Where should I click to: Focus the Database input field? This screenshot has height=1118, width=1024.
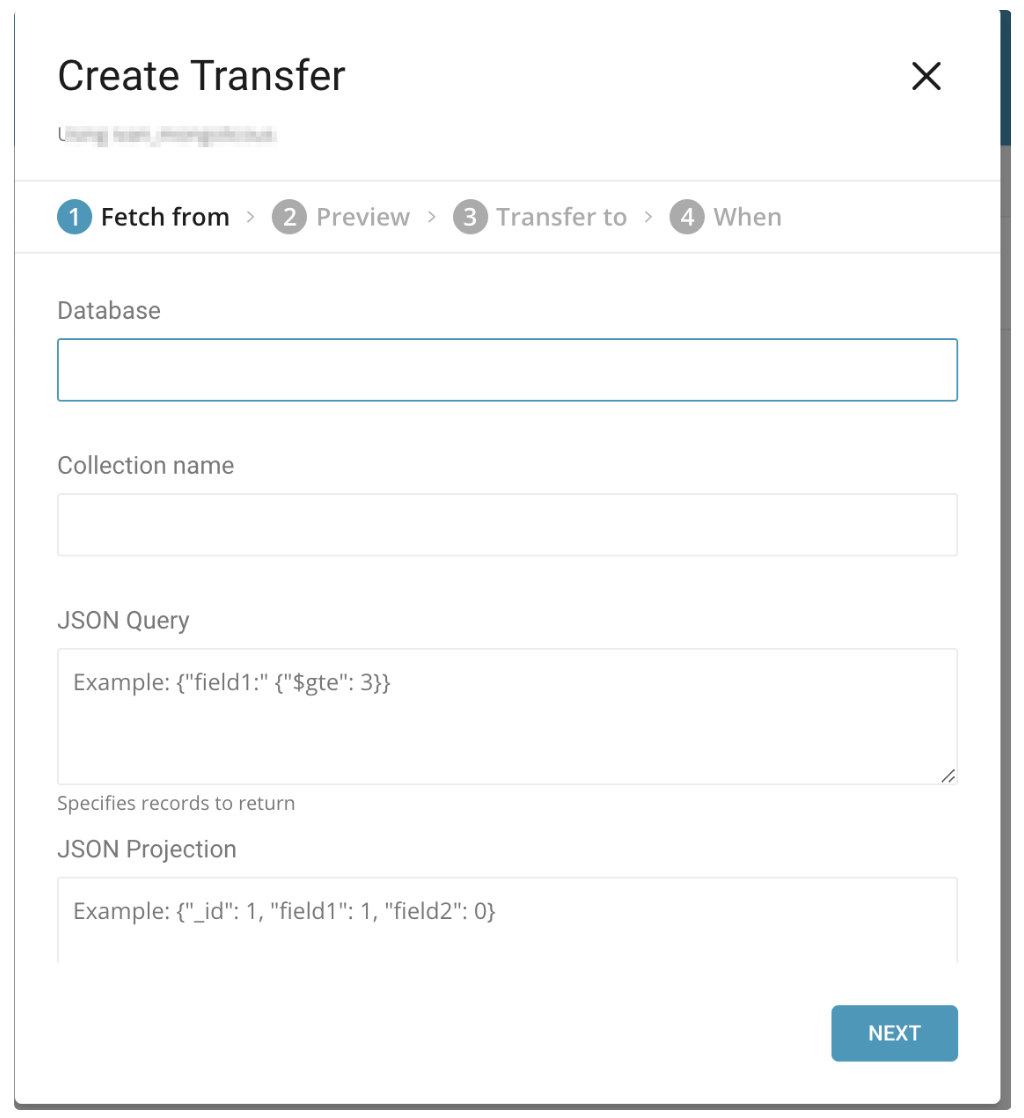click(507, 370)
